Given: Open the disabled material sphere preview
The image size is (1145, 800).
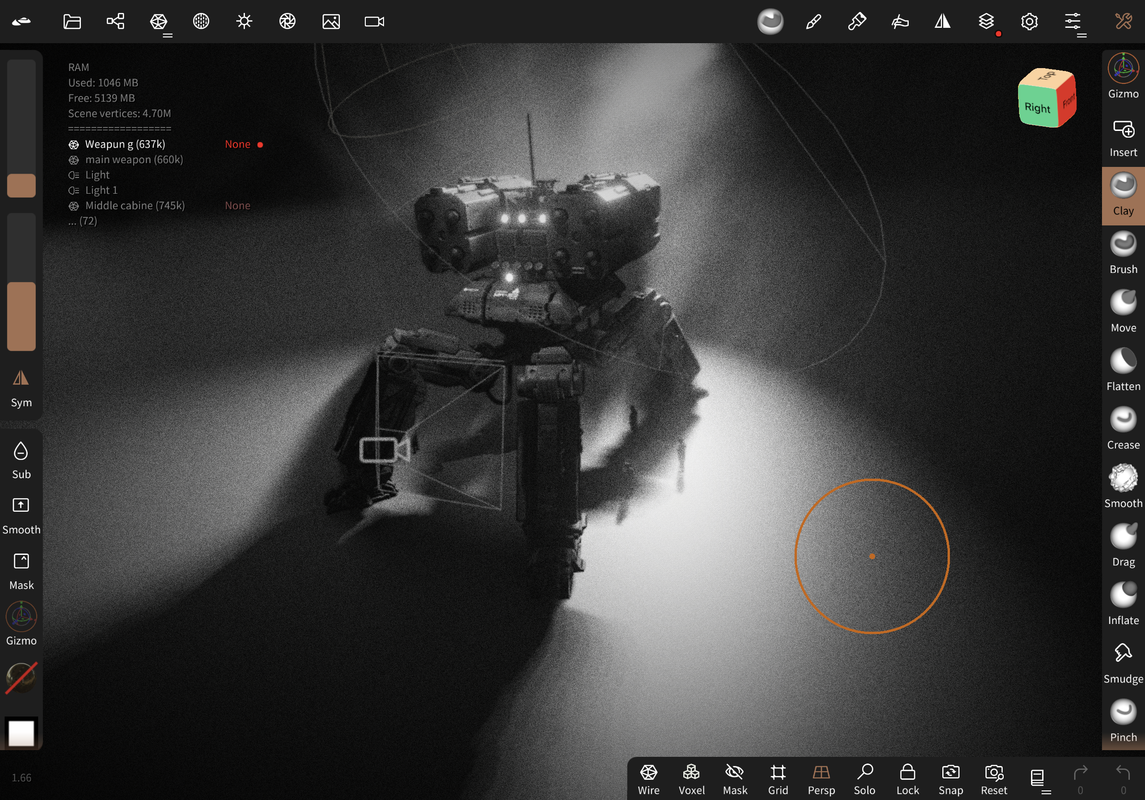Looking at the screenshot, I should (x=21, y=678).
